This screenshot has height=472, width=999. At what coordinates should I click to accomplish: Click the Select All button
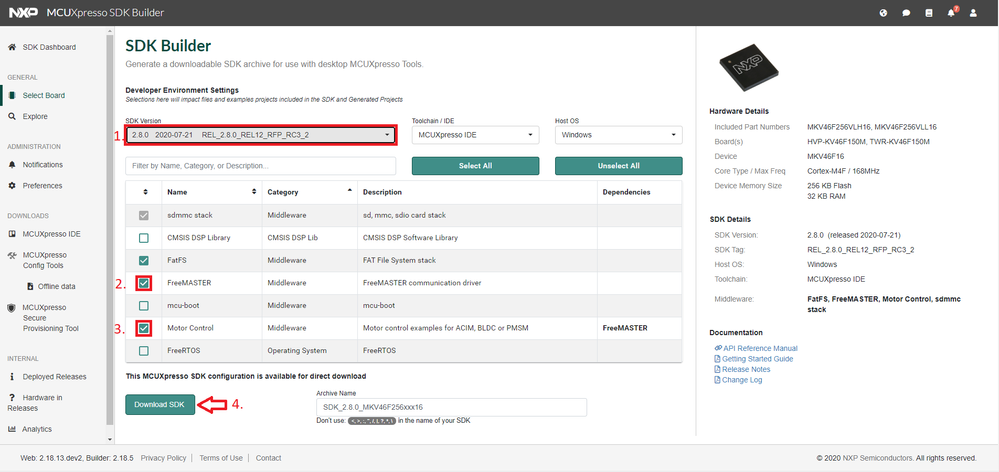point(475,166)
